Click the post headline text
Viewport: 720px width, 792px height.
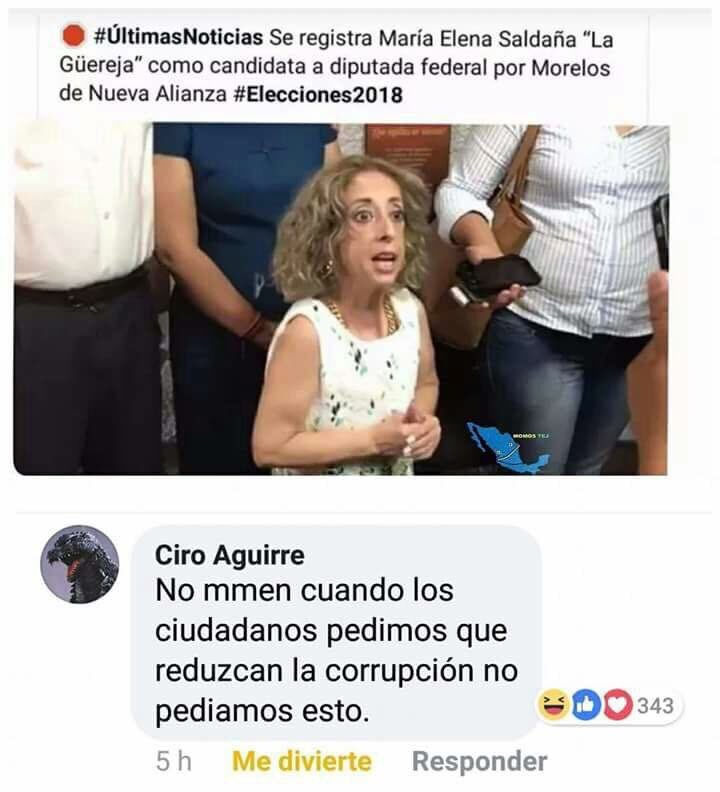point(336,66)
